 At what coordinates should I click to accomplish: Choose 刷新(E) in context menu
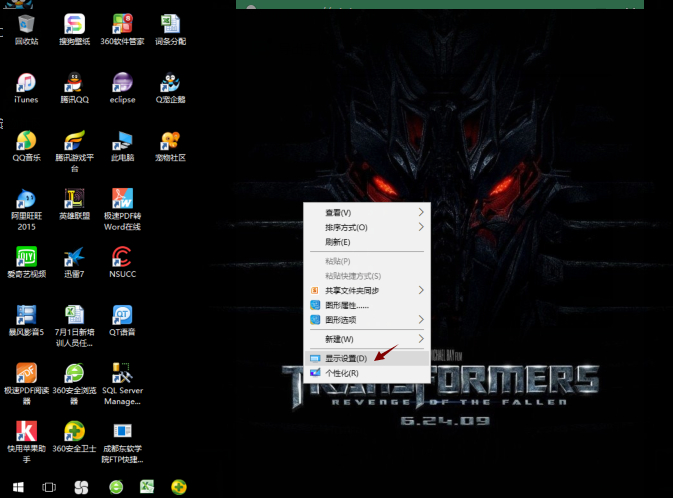click(367, 242)
